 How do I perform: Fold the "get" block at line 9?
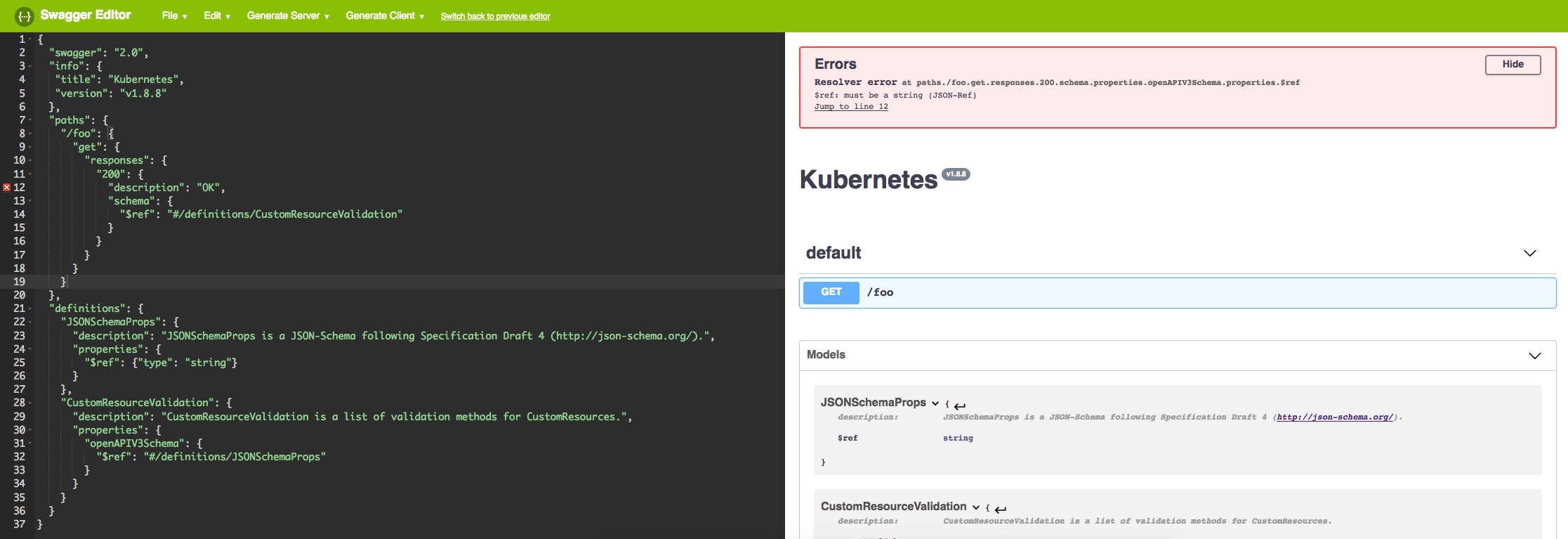point(30,147)
